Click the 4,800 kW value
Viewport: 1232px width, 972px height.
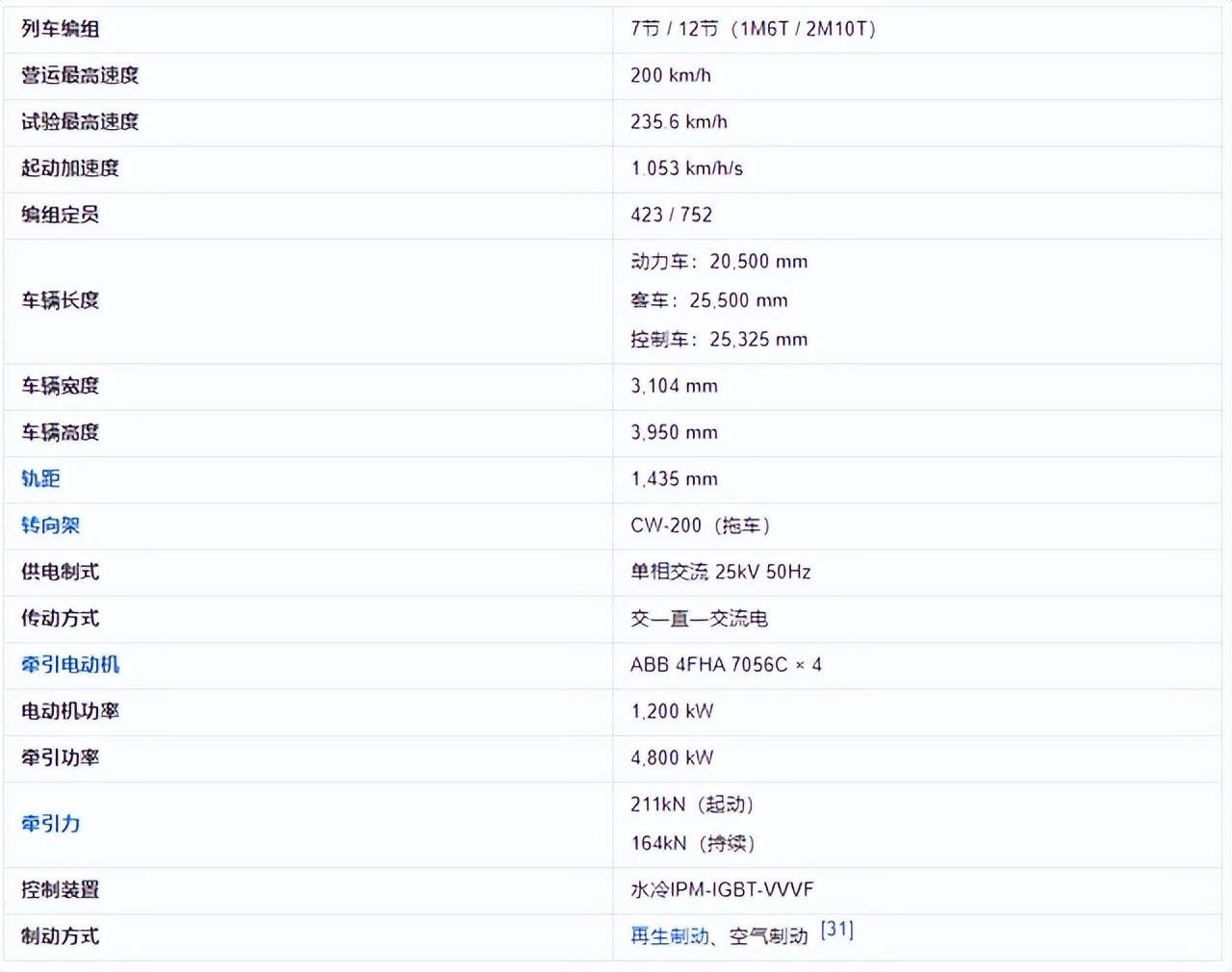tap(672, 758)
